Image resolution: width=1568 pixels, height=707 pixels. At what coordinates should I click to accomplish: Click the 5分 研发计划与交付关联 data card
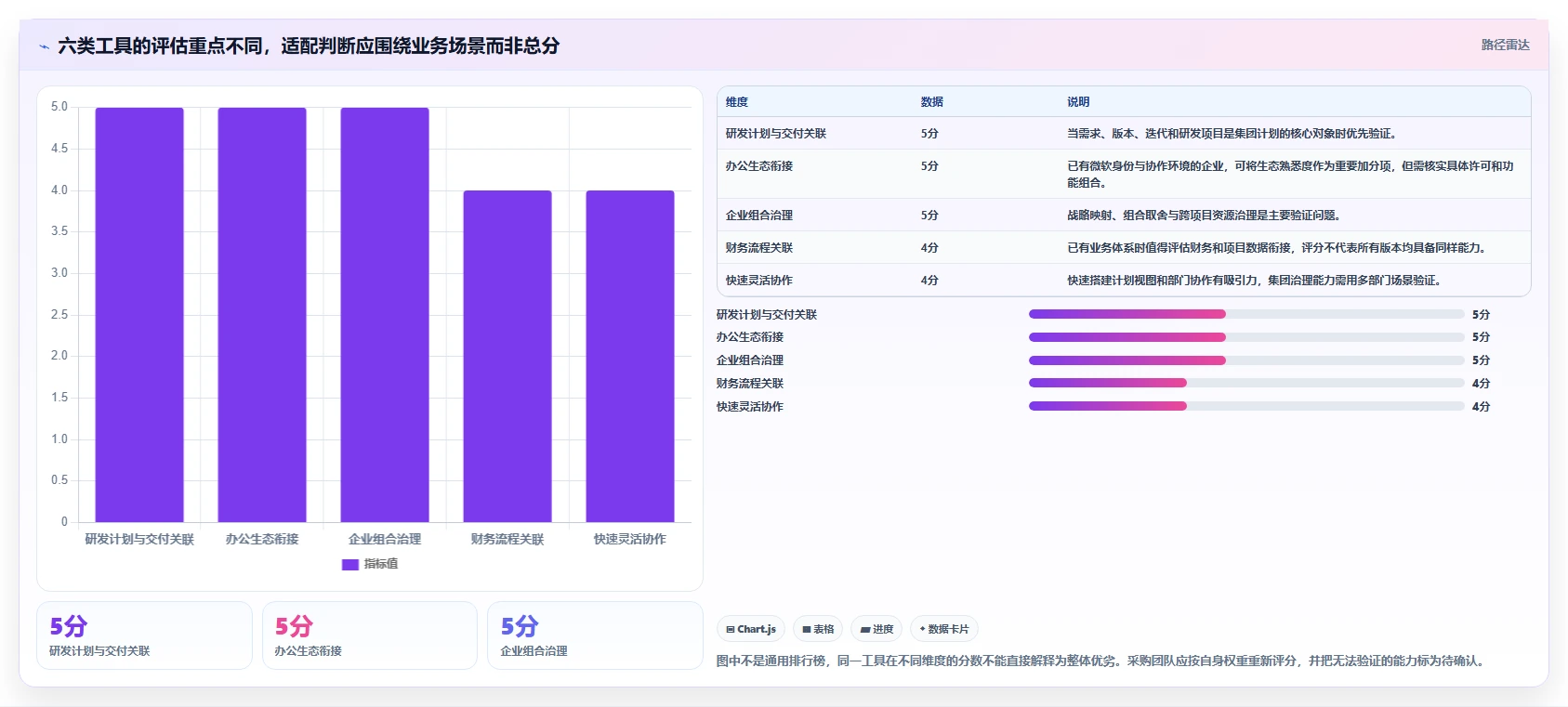tap(144, 635)
